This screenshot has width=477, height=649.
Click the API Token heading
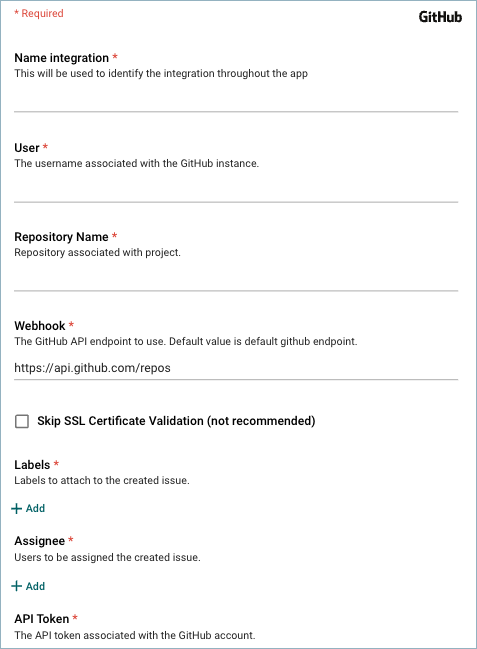point(42,619)
